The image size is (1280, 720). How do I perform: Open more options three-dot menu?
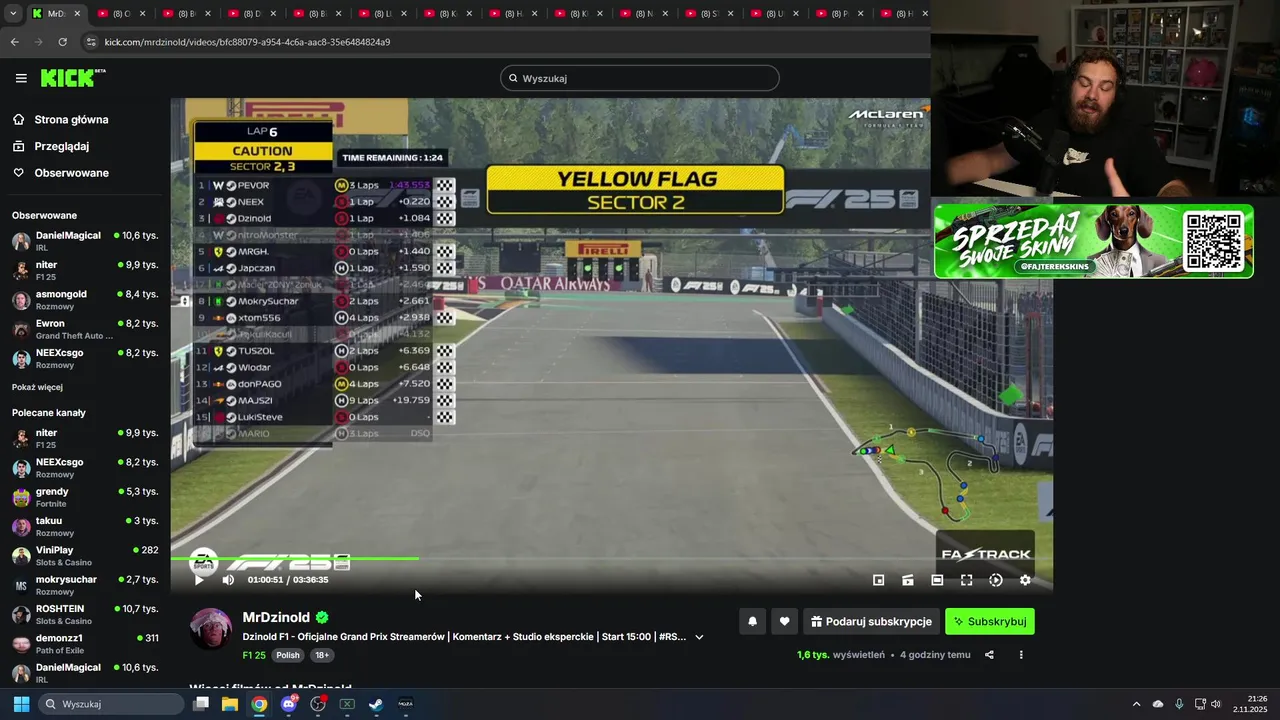coord(1021,655)
